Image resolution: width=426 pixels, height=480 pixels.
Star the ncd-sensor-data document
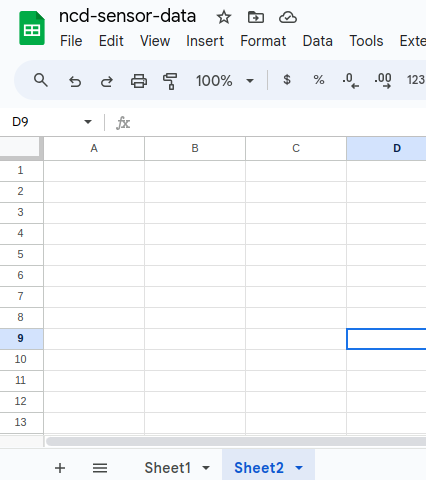pyautogui.click(x=224, y=17)
